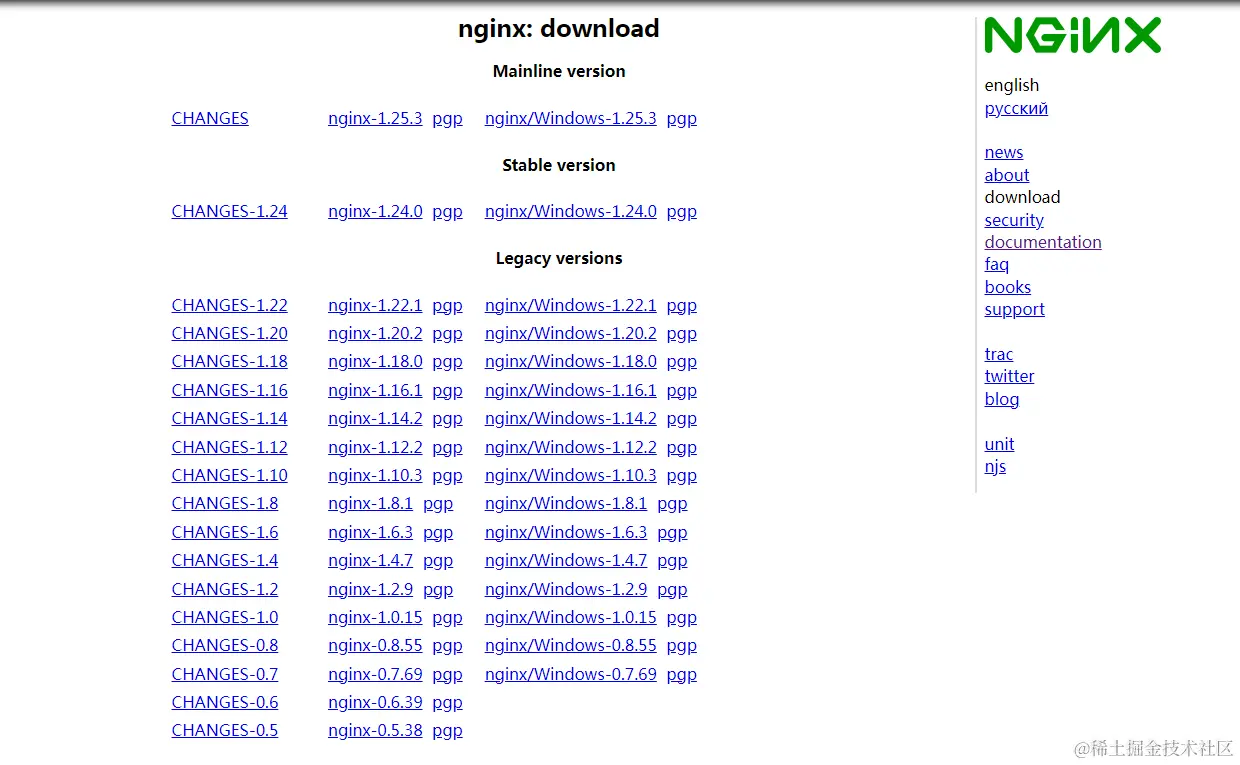Screen dimensions: 1240x765
Task: Open CHANGES-1.14 link
Action: tap(229, 418)
